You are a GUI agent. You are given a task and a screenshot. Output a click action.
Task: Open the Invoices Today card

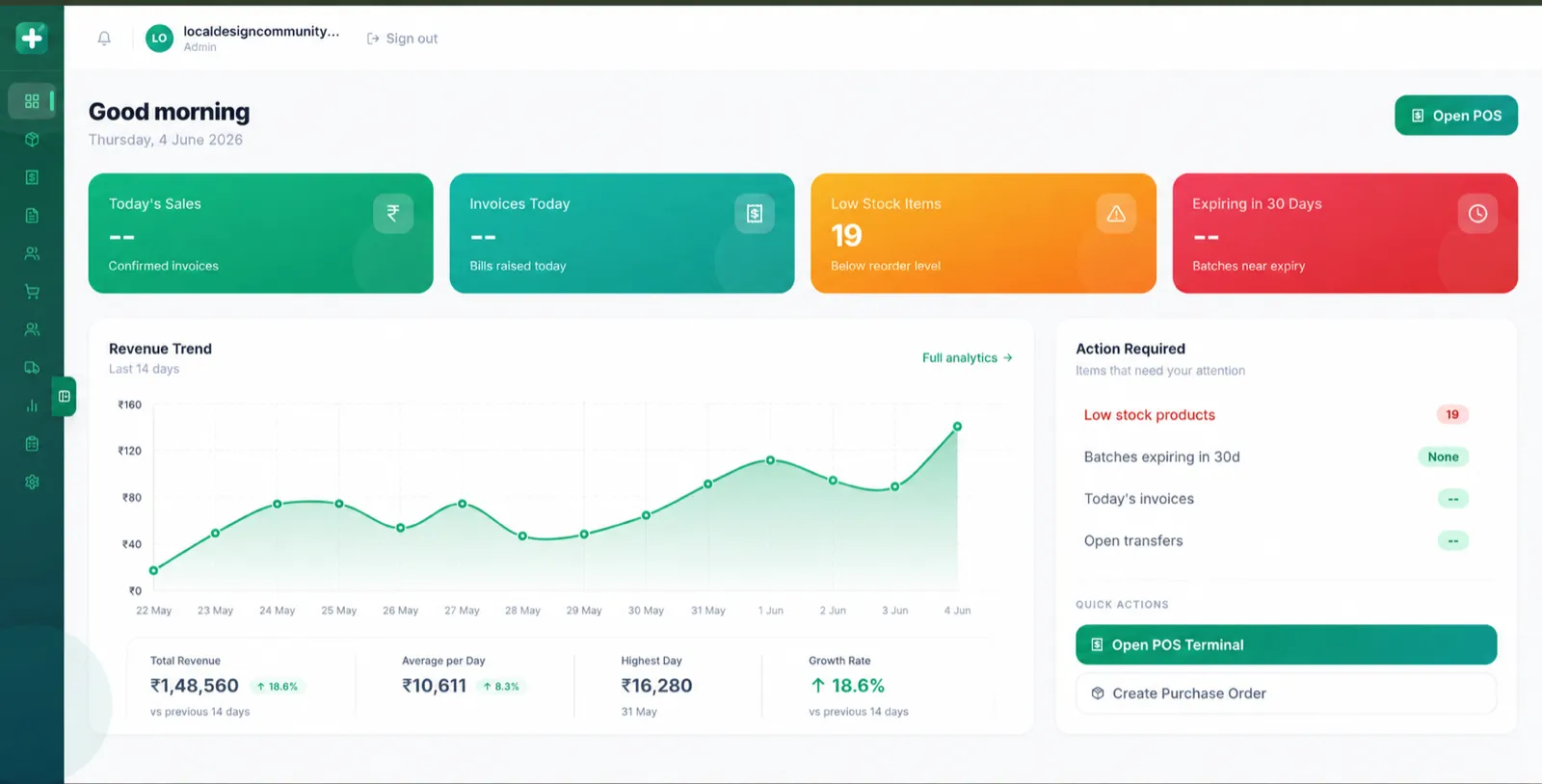[x=622, y=233]
